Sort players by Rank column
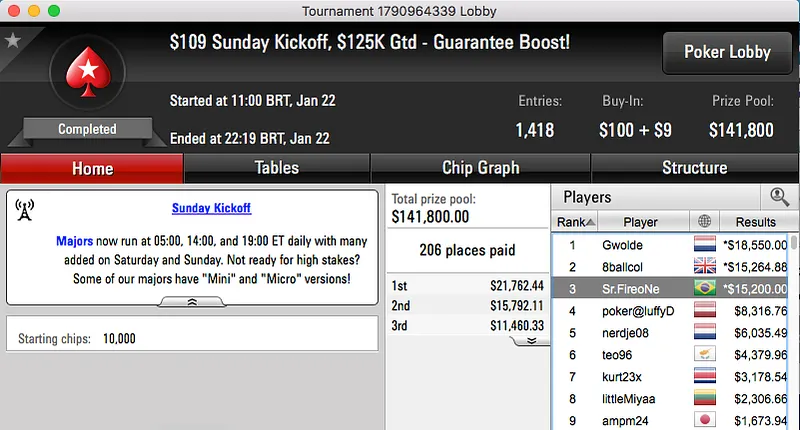The width and height of the screenshot is (800, 430). click(x=576, y=221)
